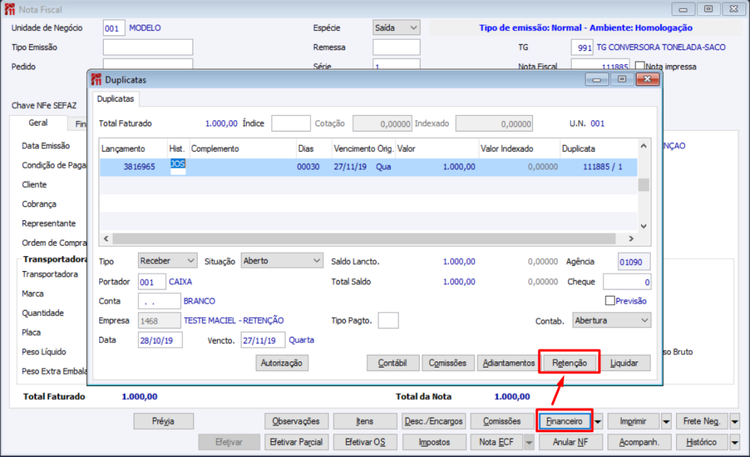Open the arrow menu beside Financeiro button
The image size is (750, 457).
click(x=598, y=421)
